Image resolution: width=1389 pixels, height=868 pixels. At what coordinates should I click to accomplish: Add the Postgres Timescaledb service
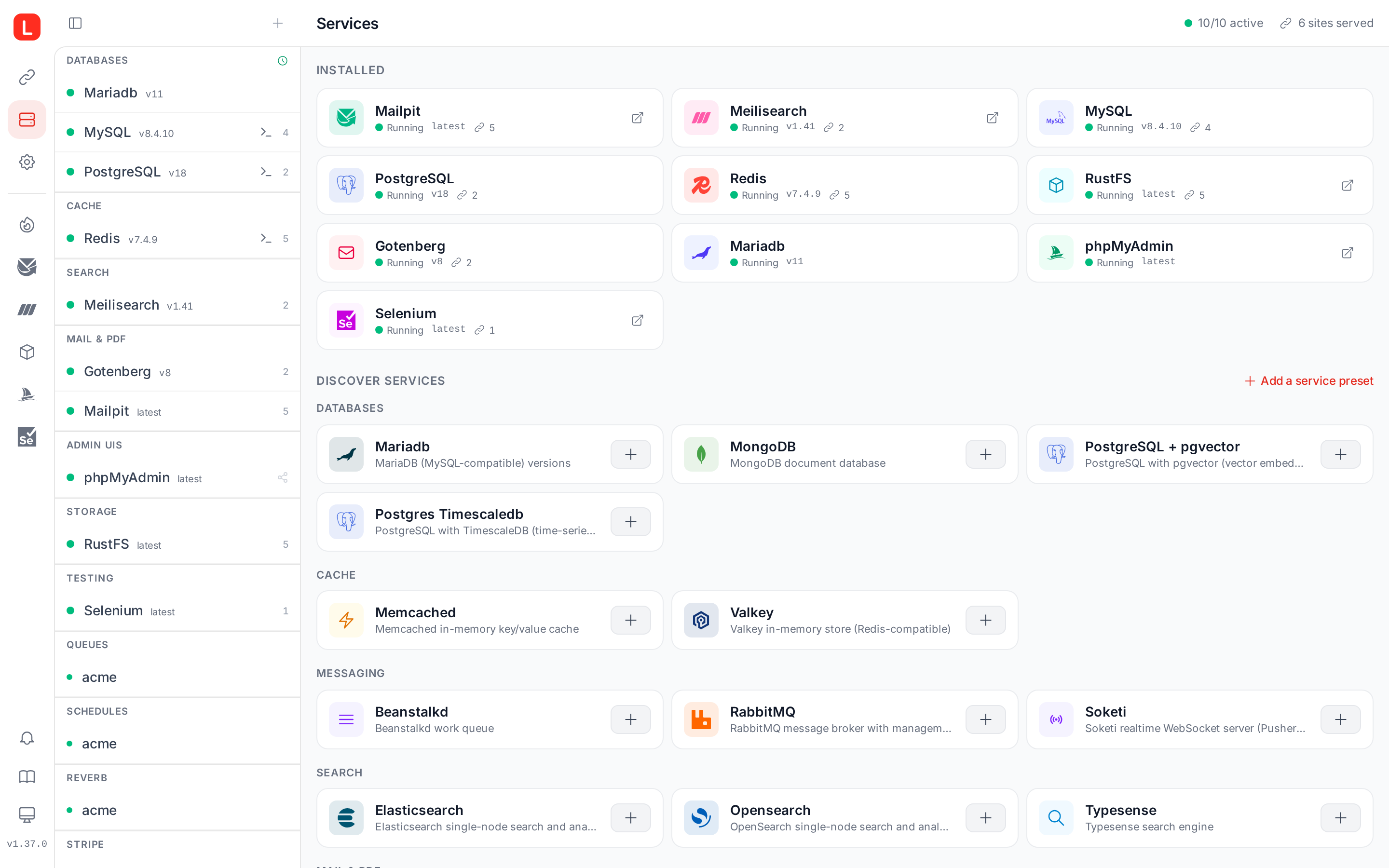point(631,521)
